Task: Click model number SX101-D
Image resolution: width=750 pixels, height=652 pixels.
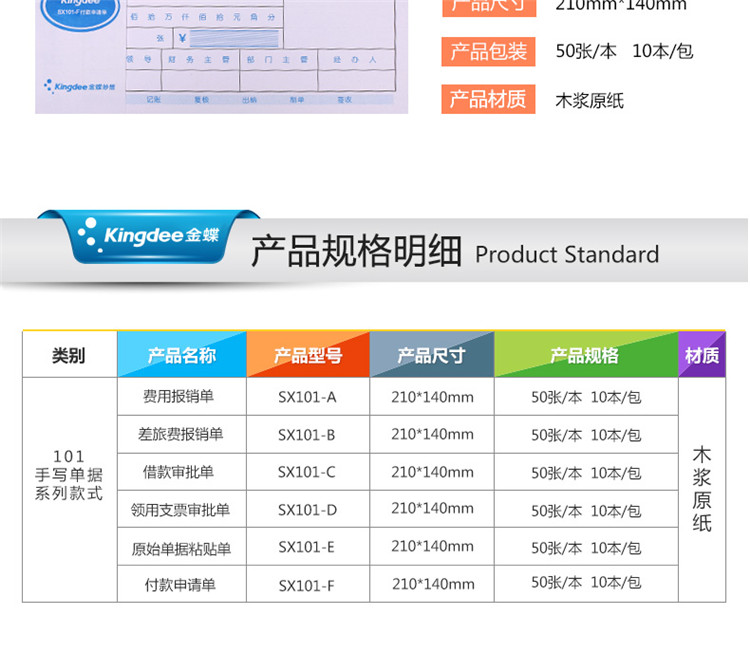Action: (x=308, y=510)
